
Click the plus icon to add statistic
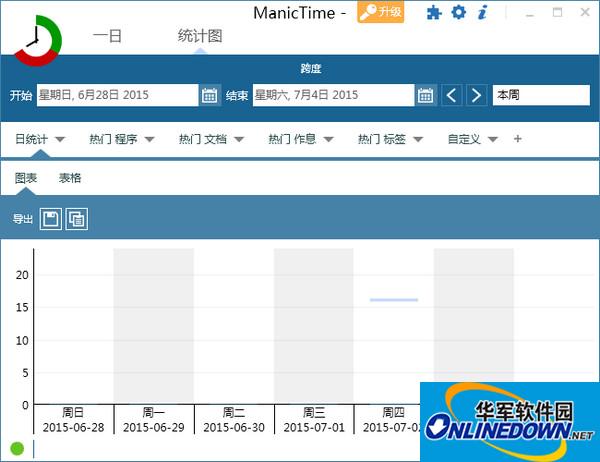[x=517, y=139]
